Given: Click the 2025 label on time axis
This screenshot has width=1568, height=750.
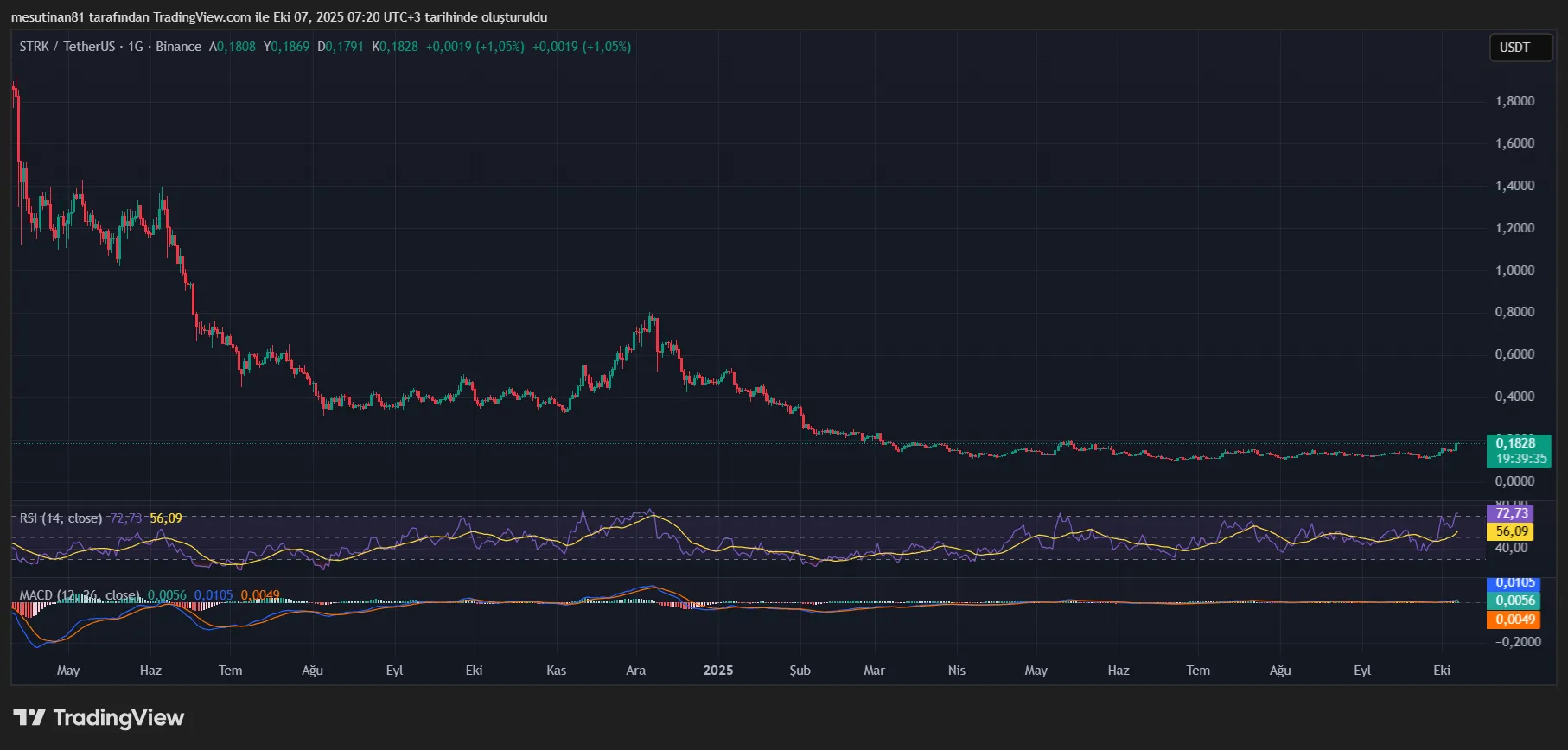Looking at the screenshot, I should tap(717, 671).
